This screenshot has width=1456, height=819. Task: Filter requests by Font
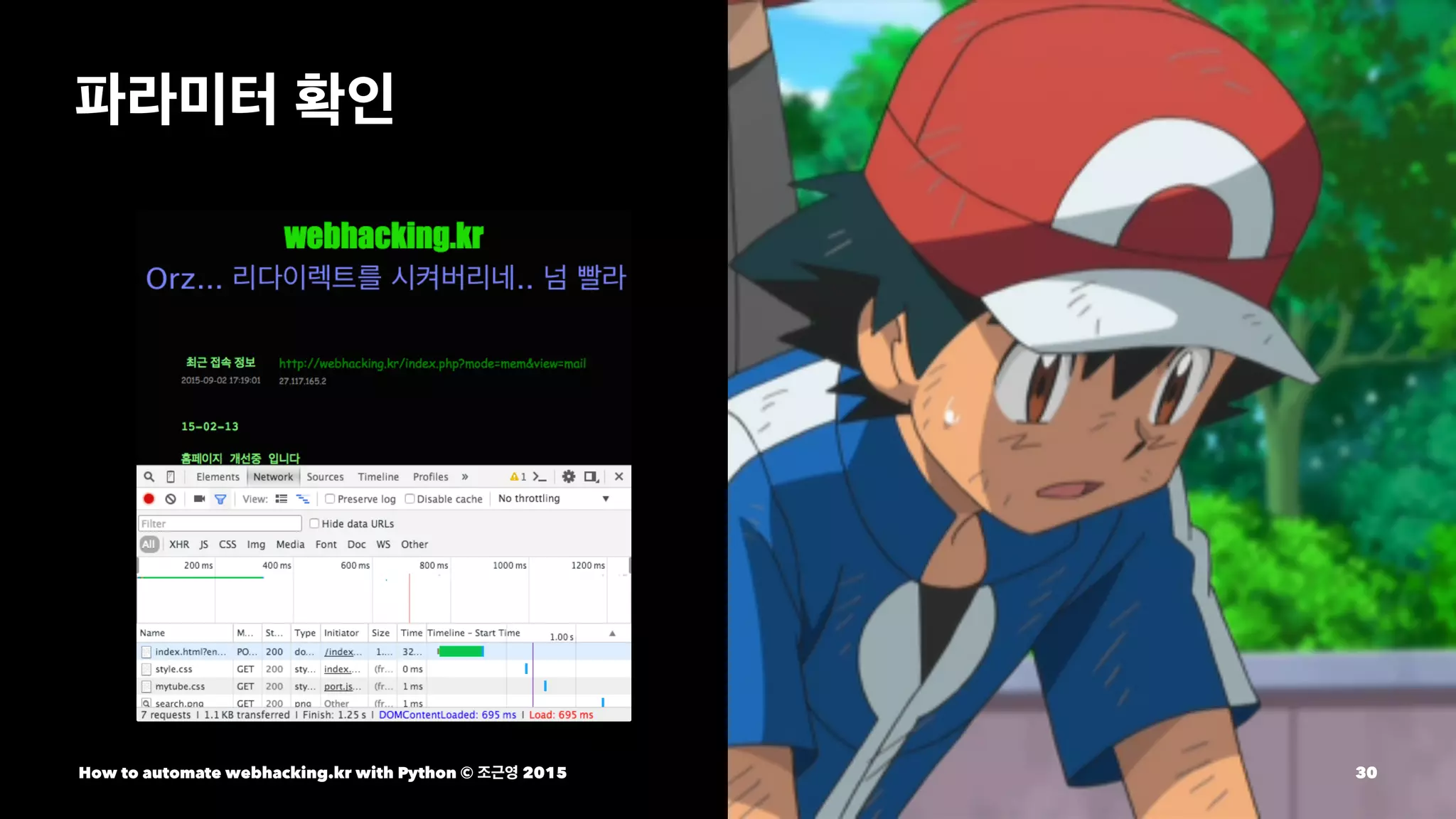(x=326, y=545)
